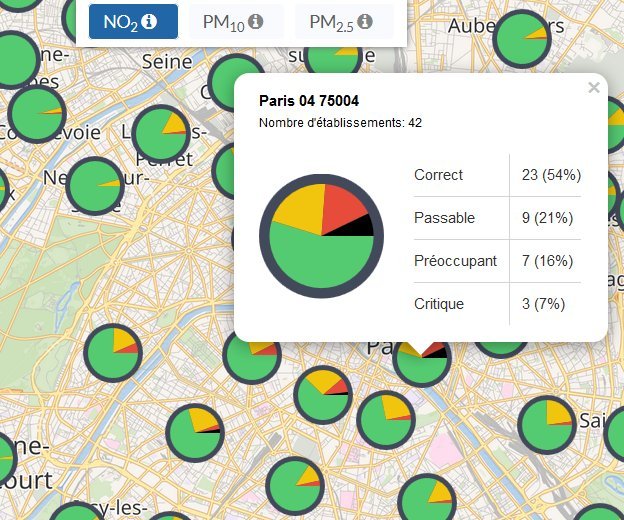
Task: Open the NO2 info icon
Action: [x=149, y=21]
